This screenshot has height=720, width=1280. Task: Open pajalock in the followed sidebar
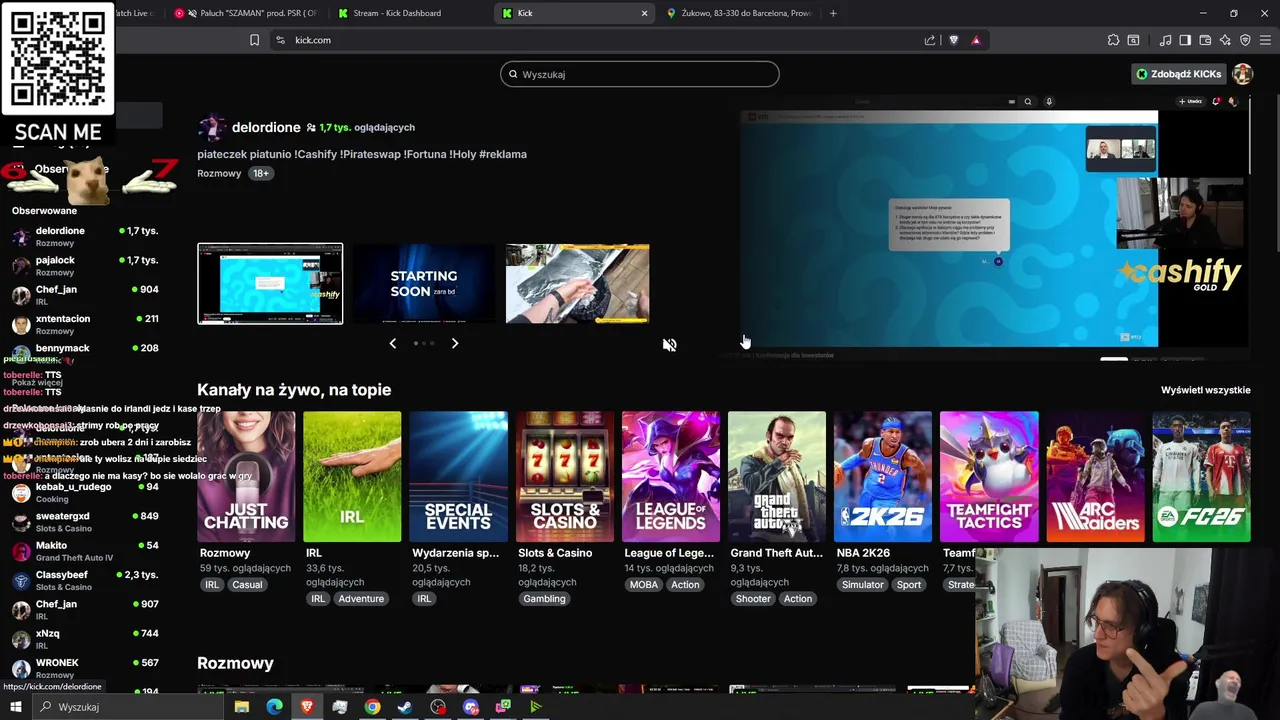click(x=85, y=265)
